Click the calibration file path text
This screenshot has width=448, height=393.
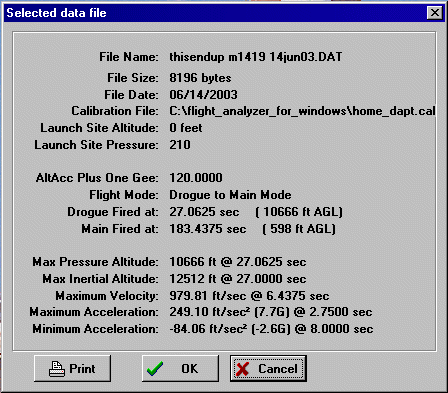(302, 111)
